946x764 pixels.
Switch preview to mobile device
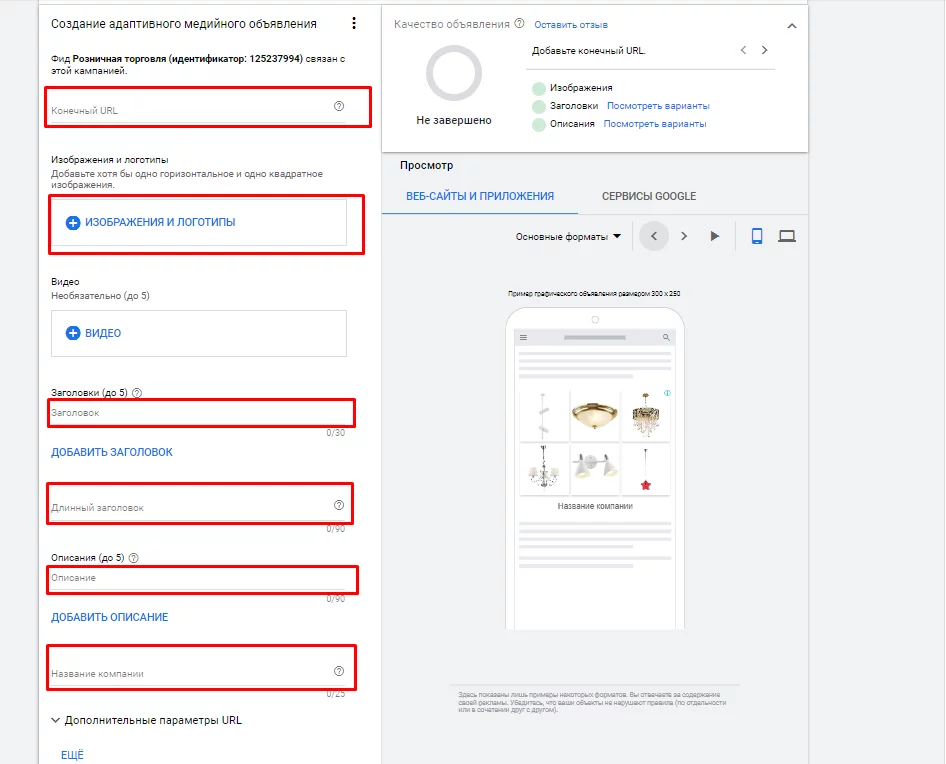(757, 236)
